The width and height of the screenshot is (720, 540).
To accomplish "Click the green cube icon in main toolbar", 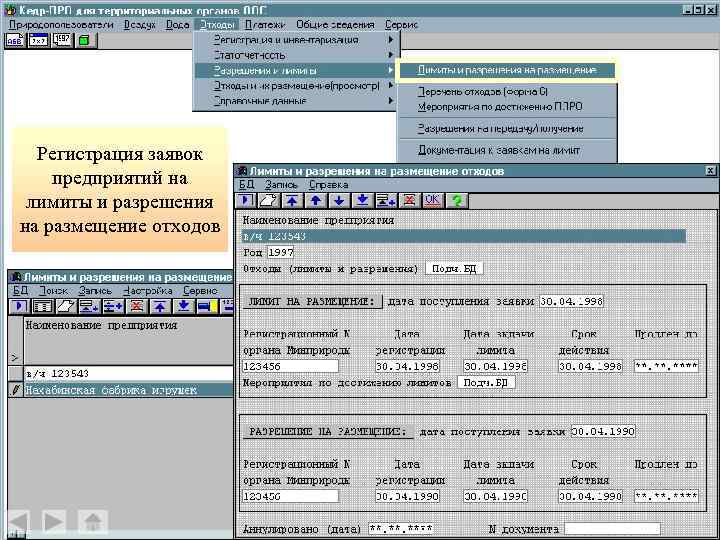I will 84,40.
